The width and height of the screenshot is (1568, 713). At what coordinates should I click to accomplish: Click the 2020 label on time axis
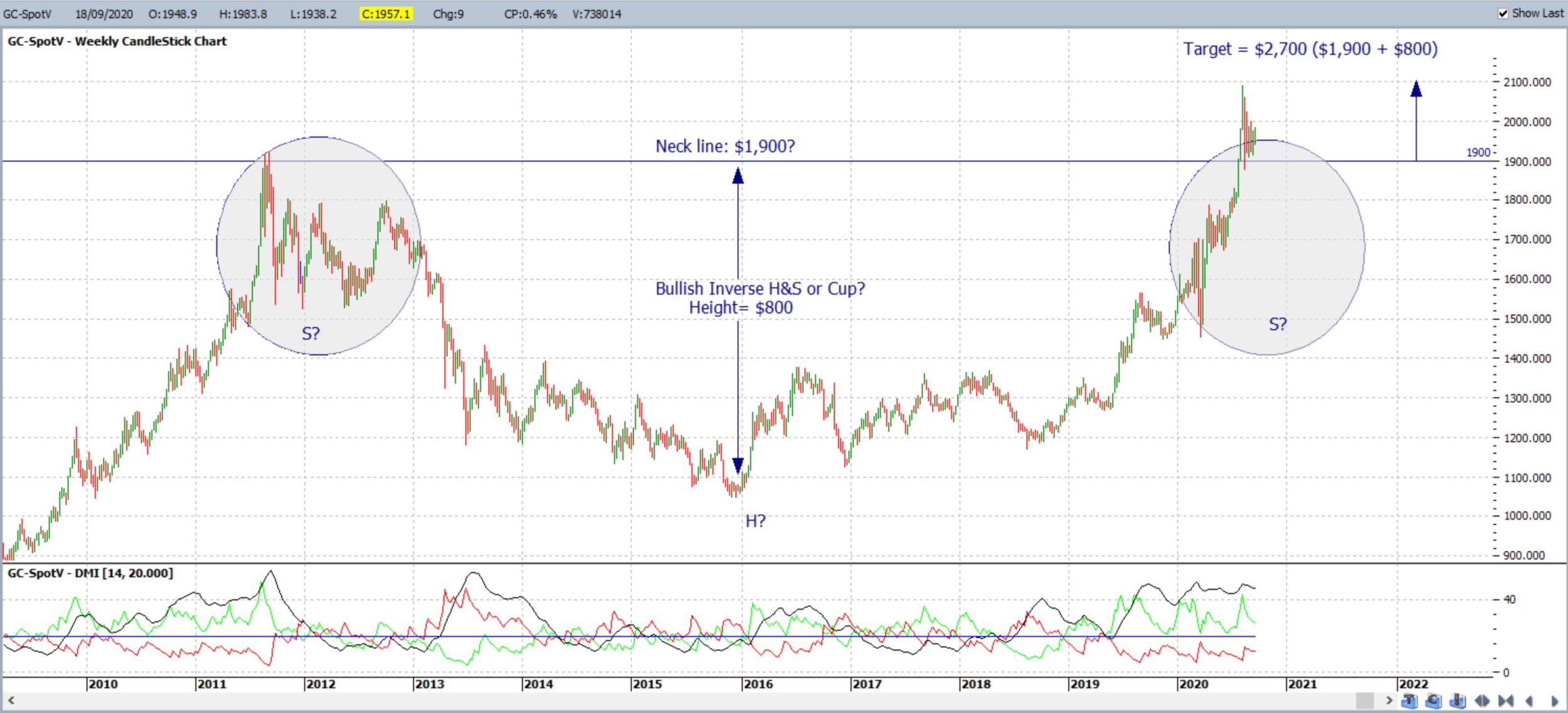1194,684
